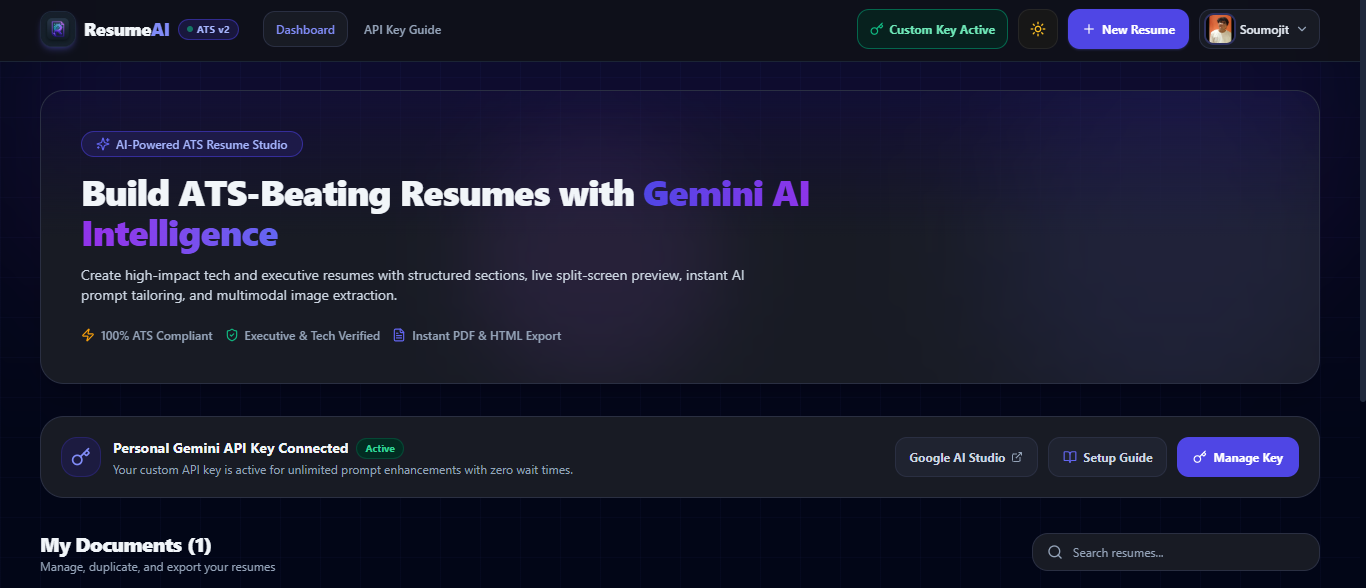Click the shield icon beside Executive & Tech Verified

coord(232,336)
